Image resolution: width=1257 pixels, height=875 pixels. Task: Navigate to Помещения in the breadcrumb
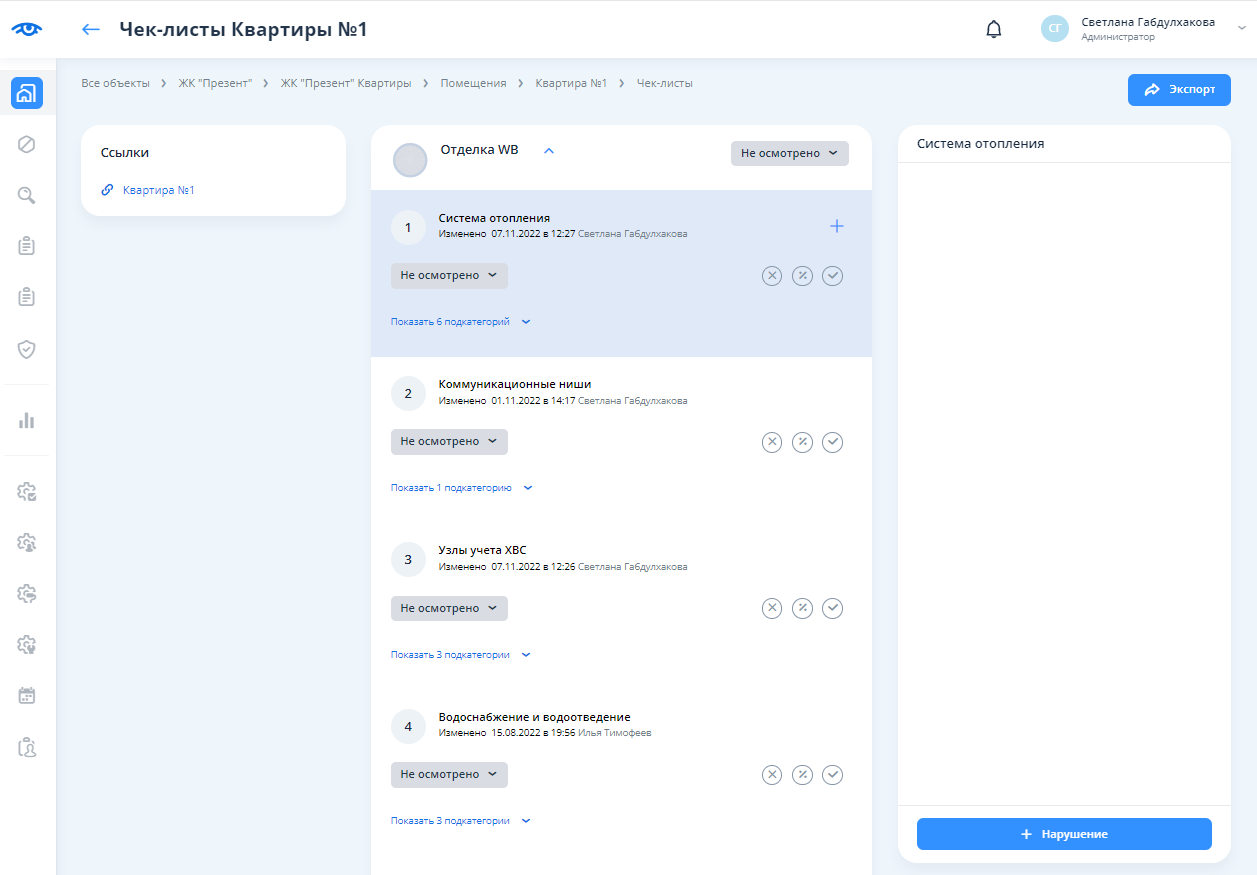coord(473,83)
